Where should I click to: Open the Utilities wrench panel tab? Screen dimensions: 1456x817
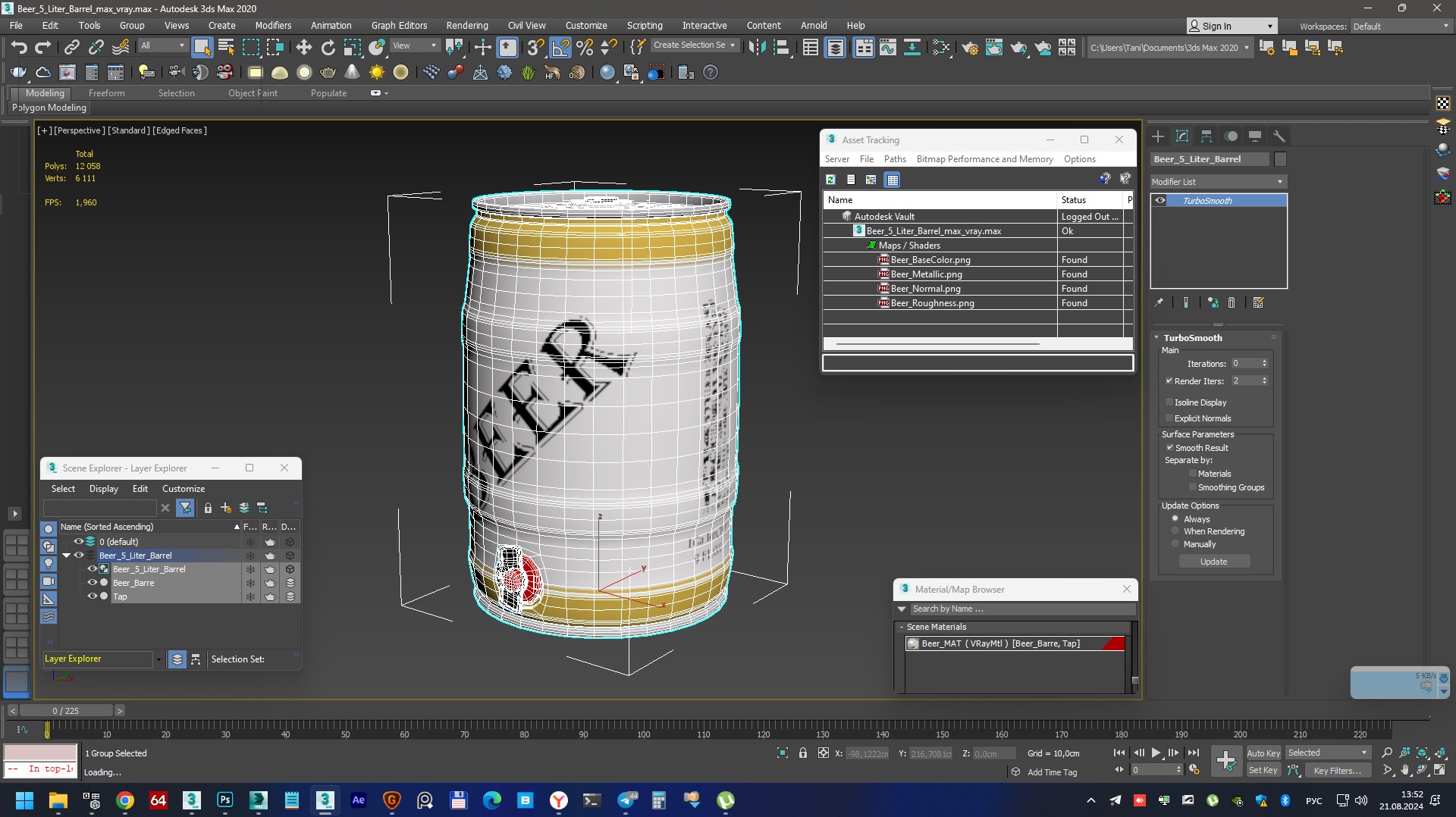(1279, 136)
